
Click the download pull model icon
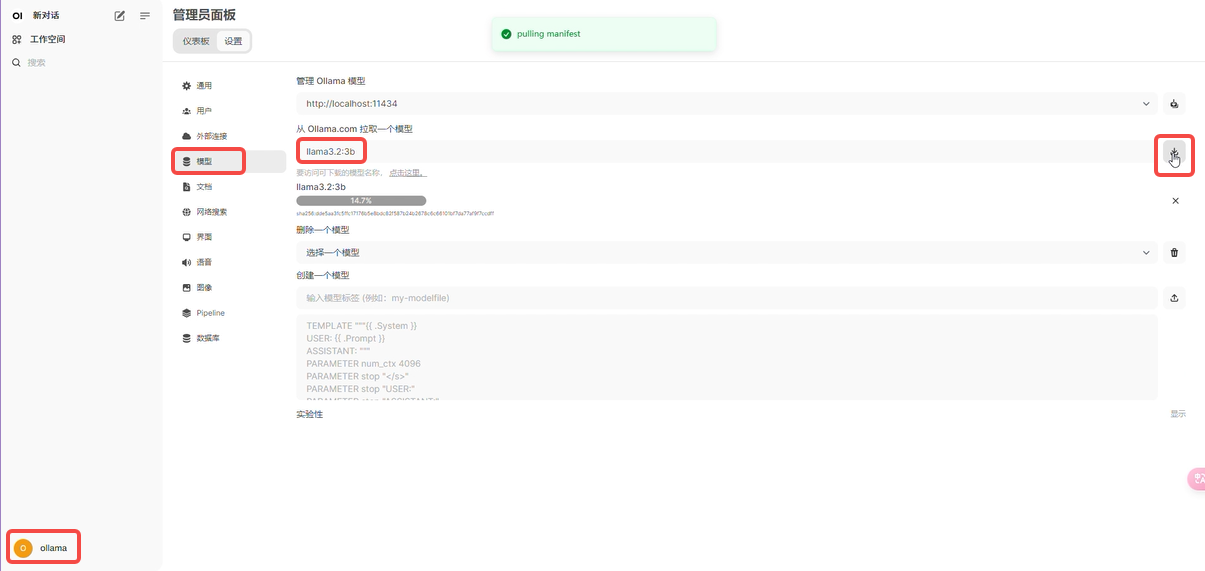tap(1174, 153)
